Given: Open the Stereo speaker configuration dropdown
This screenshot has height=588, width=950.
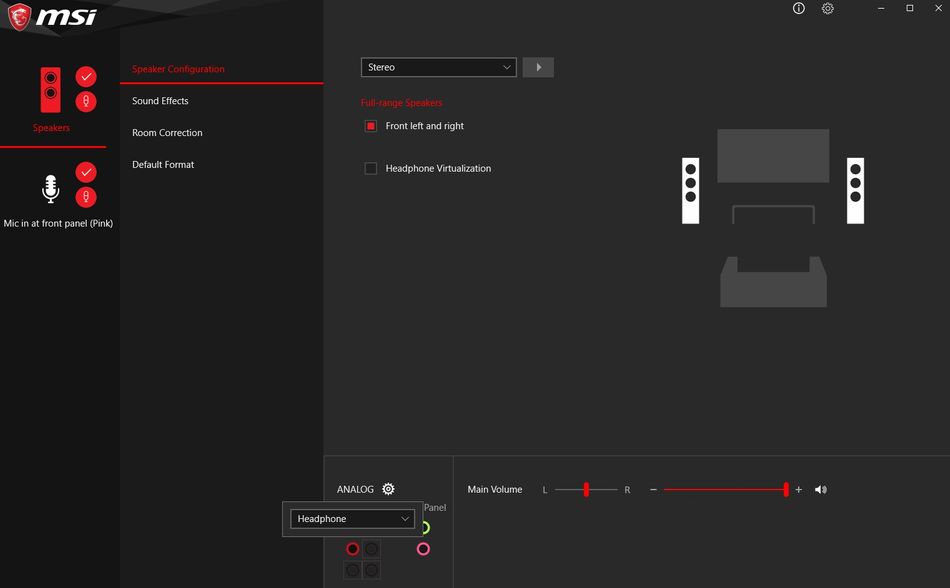Looking at the screenshot, I should coord(438,67).
